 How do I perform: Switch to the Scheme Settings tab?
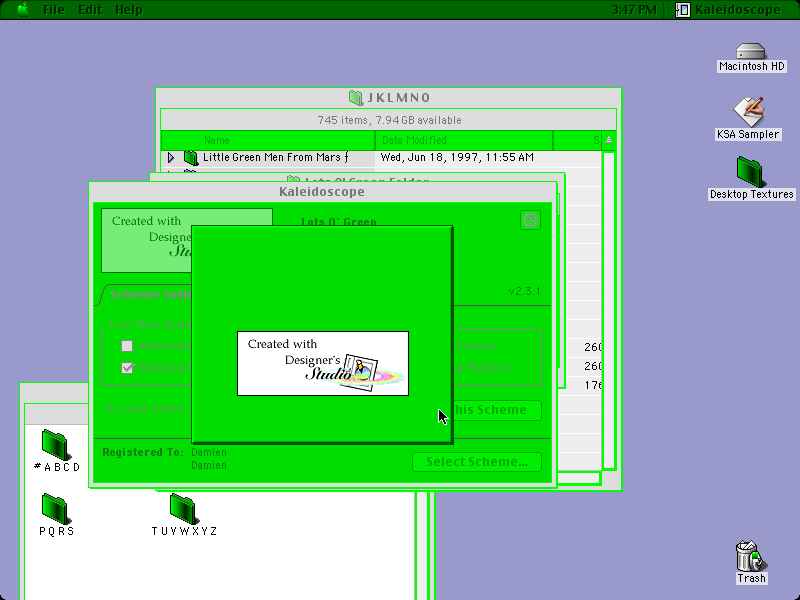[149, 295]
